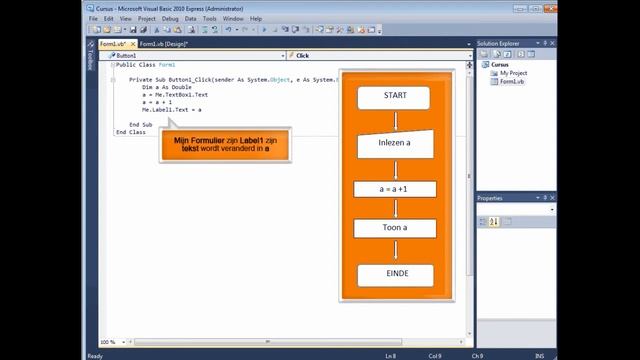Open the Toolbox side panel
640x360 pixels.
point(91,56)
